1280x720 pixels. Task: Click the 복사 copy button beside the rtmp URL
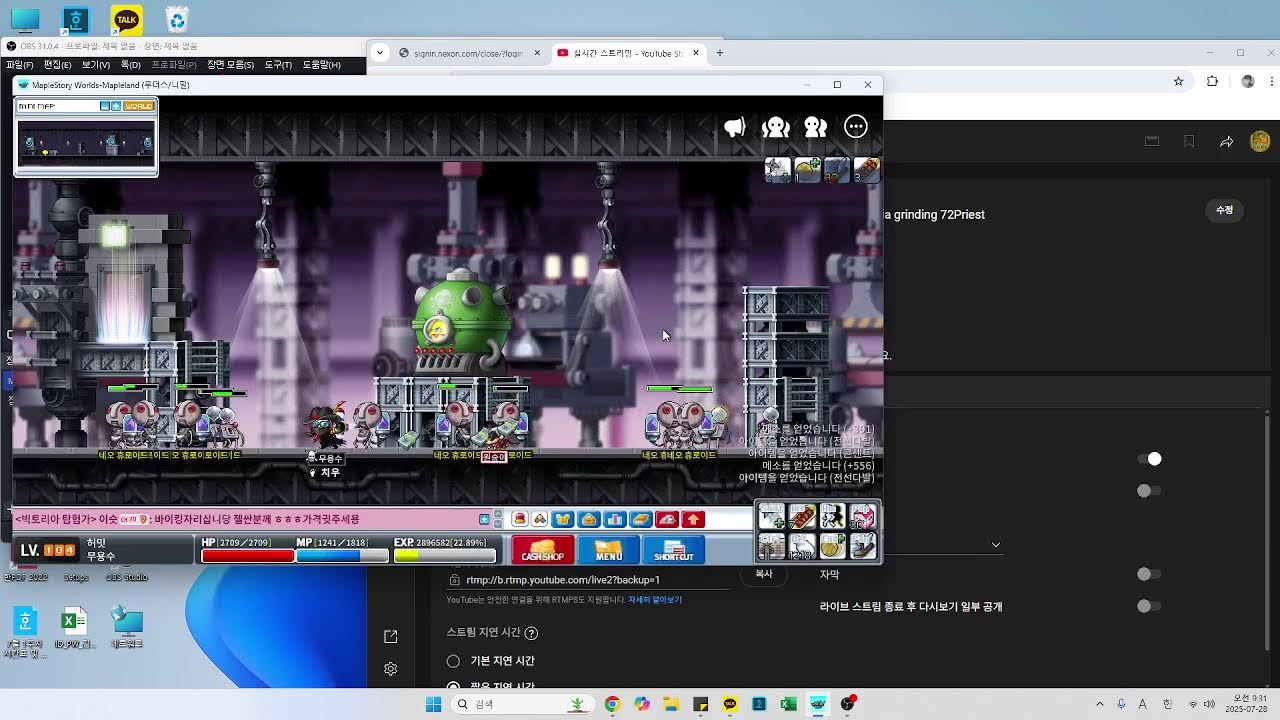tap(764, 574)
